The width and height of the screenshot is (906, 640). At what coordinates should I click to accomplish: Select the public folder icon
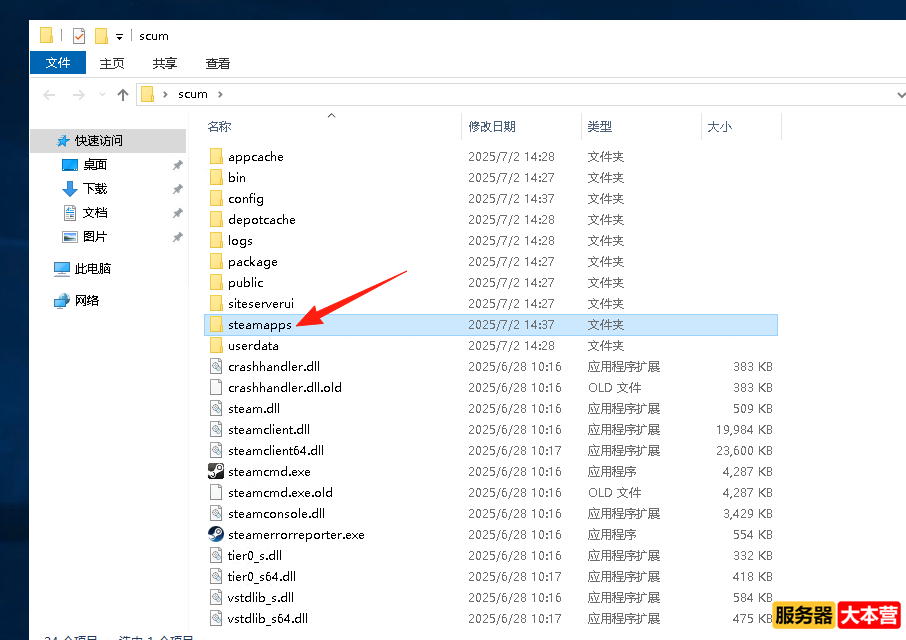(216, 282)
